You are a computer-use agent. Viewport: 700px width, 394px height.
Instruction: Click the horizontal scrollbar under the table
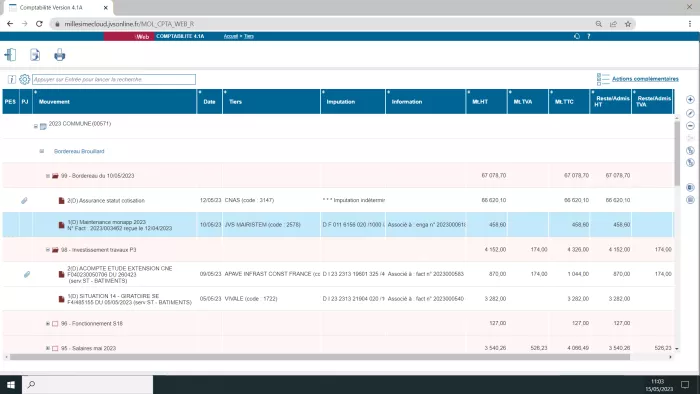click(320, 357)
